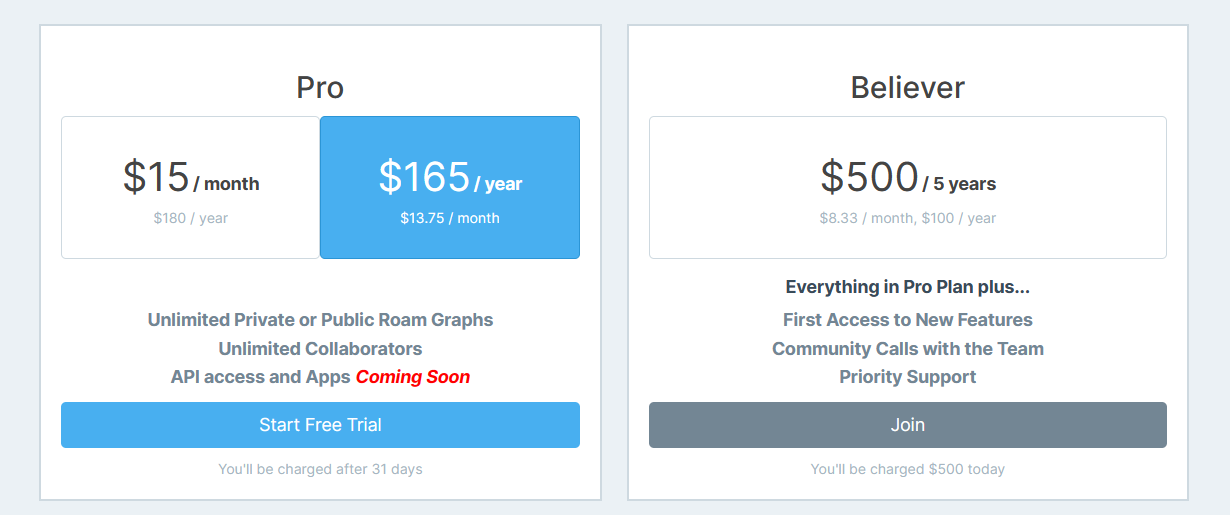This screenshot has width=1230, height=515.
Task: Click the charged after 31 days note
Action: coord(320,469)
